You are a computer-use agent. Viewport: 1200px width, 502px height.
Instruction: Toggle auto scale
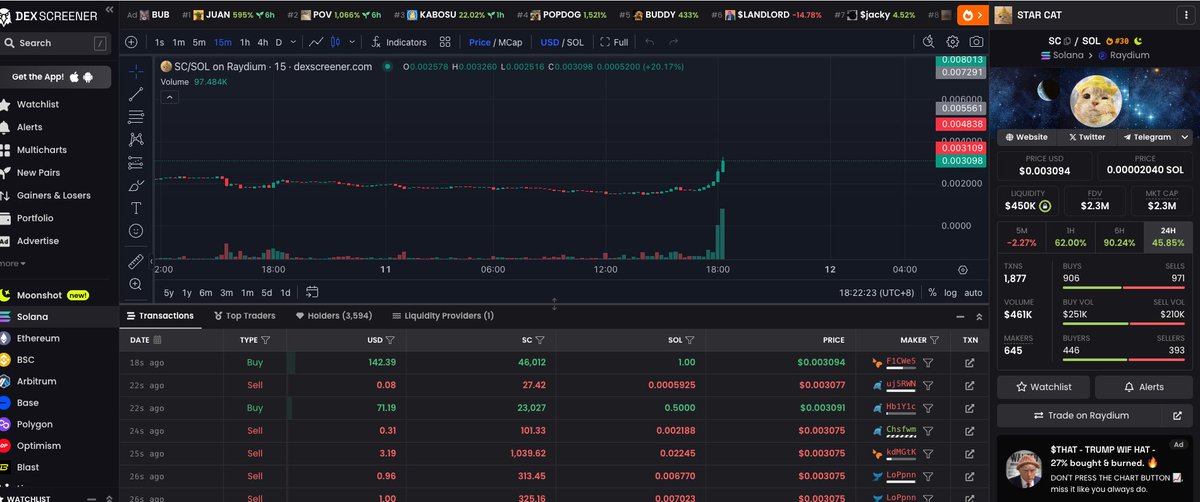972,292
